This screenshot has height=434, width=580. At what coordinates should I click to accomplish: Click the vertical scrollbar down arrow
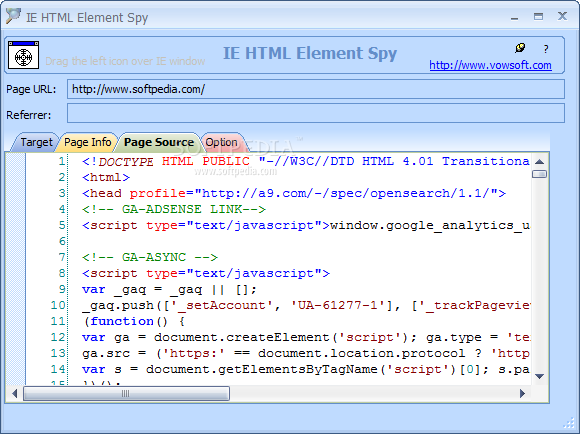[x=539, y=376]
